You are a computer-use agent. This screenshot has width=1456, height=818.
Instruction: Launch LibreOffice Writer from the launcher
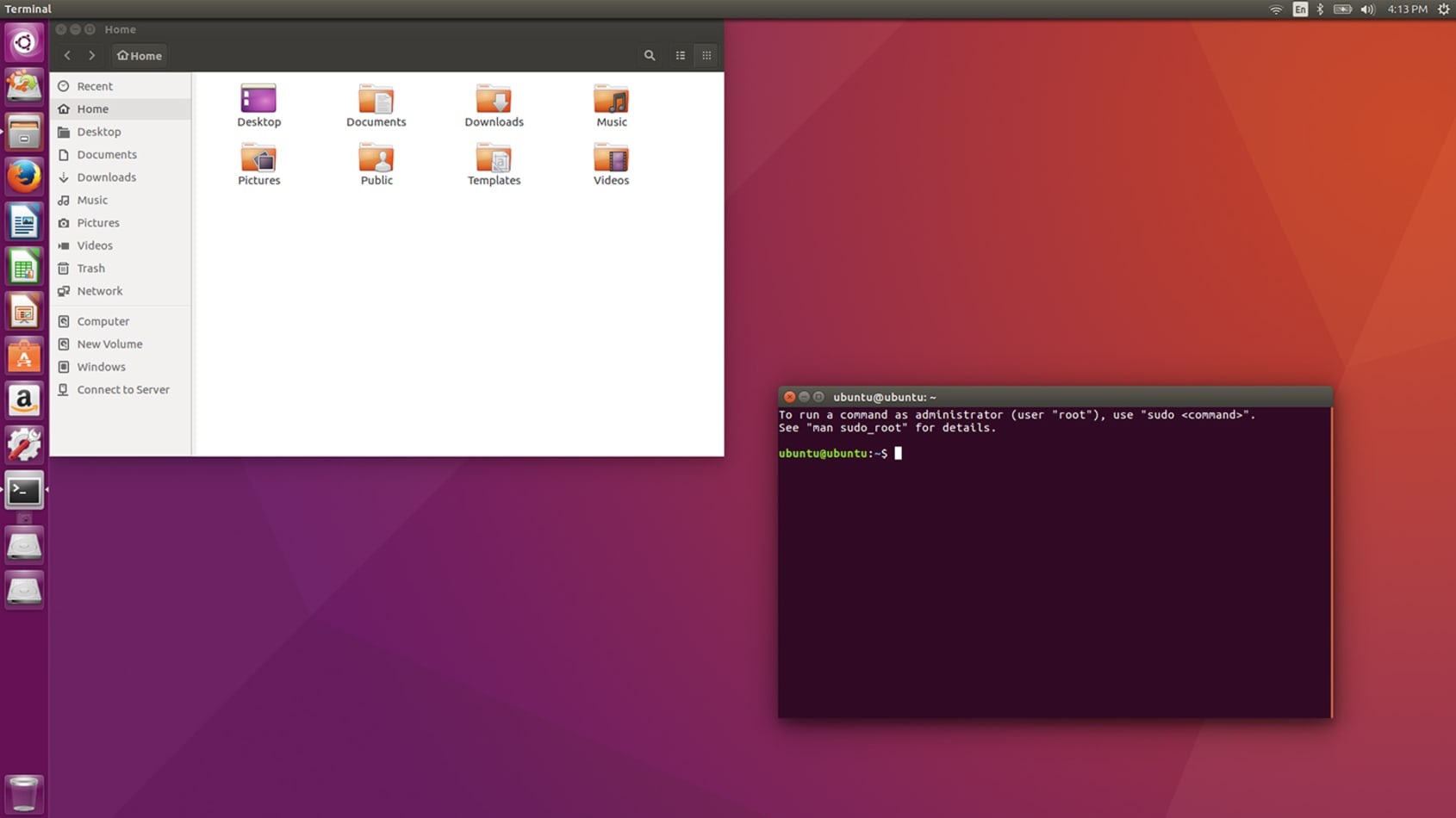[24, 221]
